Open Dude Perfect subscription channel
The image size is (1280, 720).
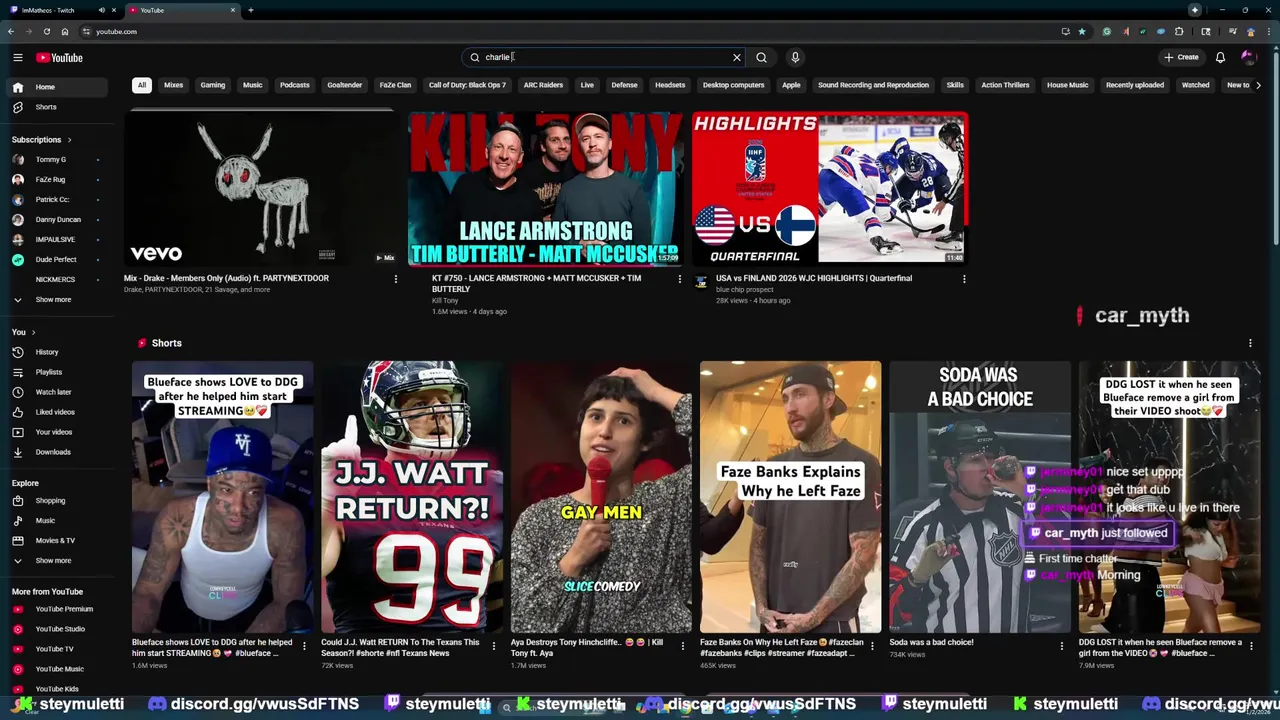(58, 259)
